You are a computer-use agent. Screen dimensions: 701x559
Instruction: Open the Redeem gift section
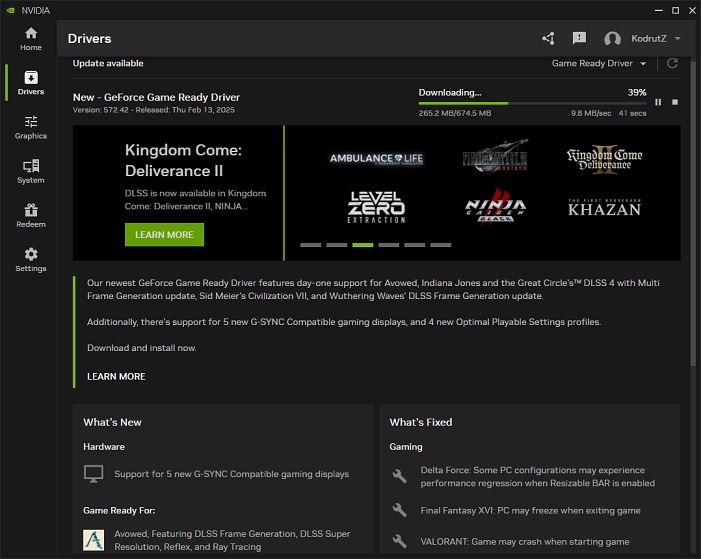point(30,215)
